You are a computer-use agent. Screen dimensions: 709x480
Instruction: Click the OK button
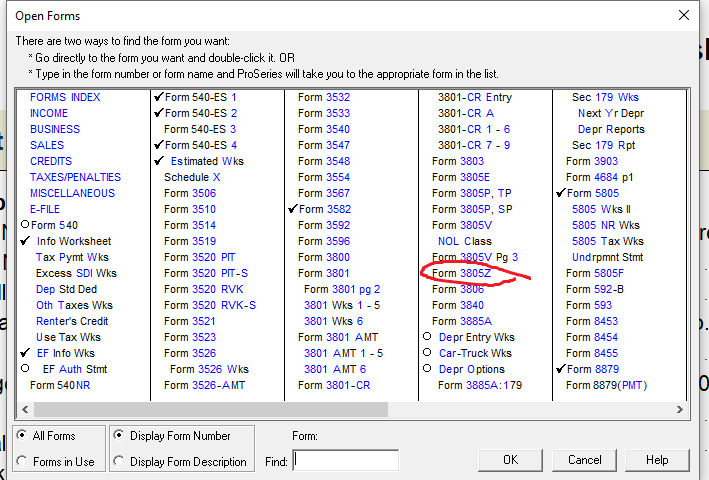click(510, 460)
